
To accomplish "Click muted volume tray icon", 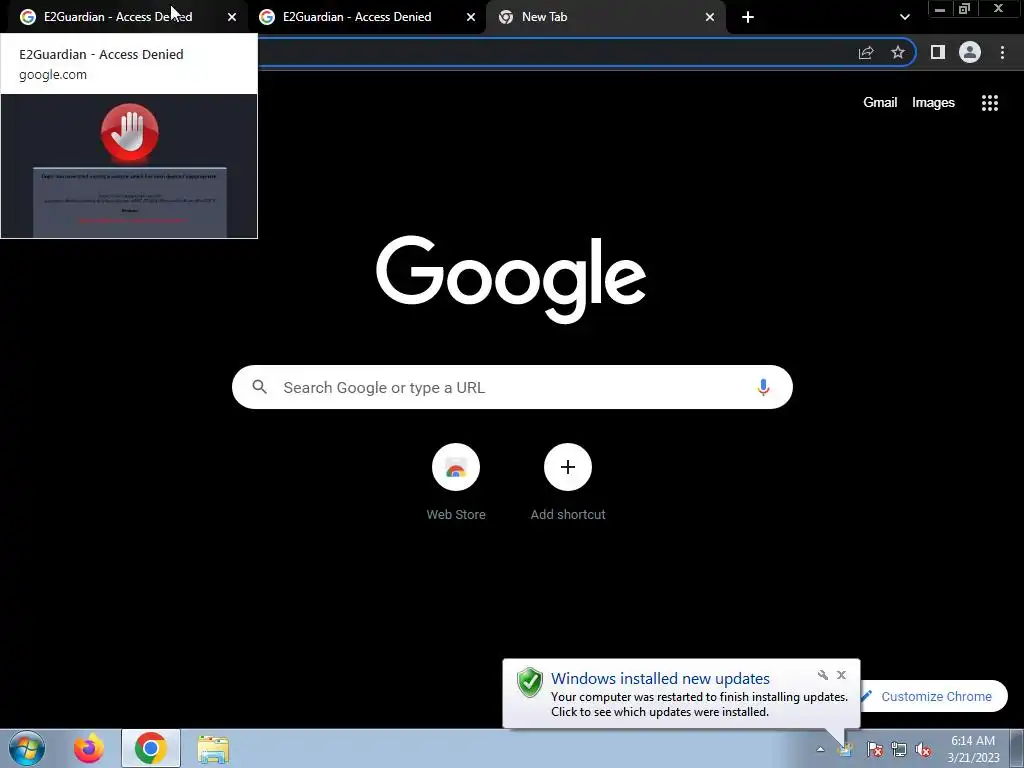I will [923, 749].
